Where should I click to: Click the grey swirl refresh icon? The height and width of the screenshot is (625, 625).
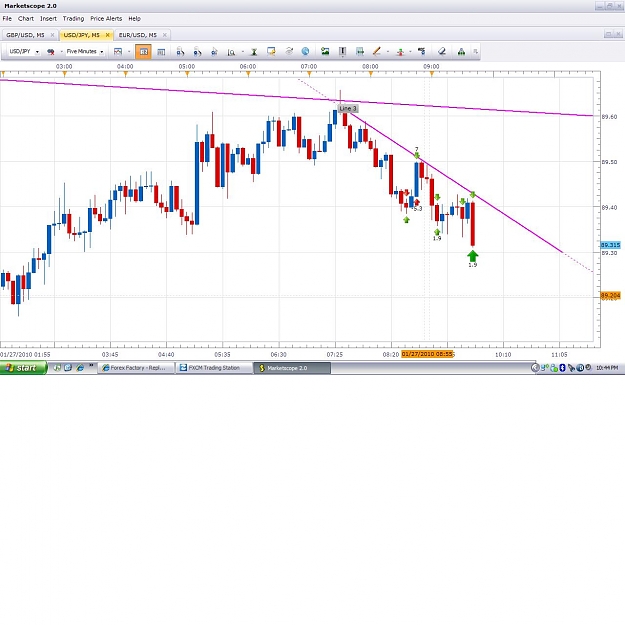[x=289, y=51]
